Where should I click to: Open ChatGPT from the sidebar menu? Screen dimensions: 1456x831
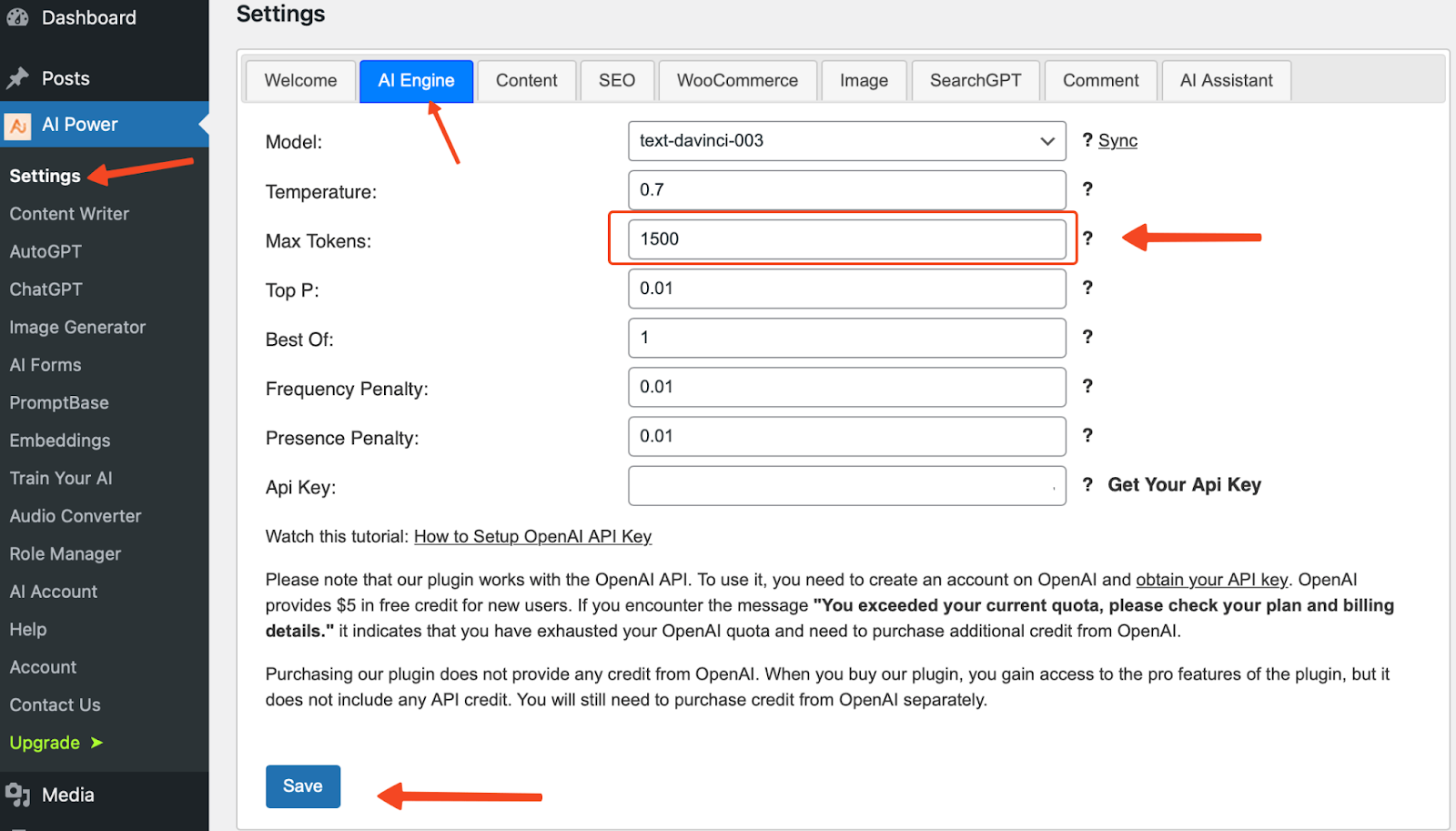point(45,289)
